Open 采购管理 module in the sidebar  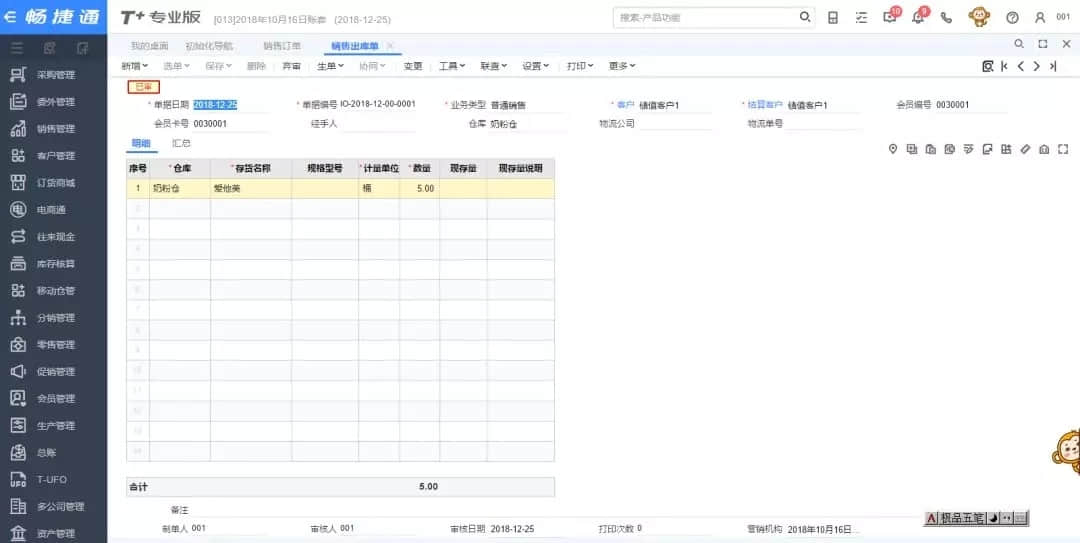(x=55, y=75)
